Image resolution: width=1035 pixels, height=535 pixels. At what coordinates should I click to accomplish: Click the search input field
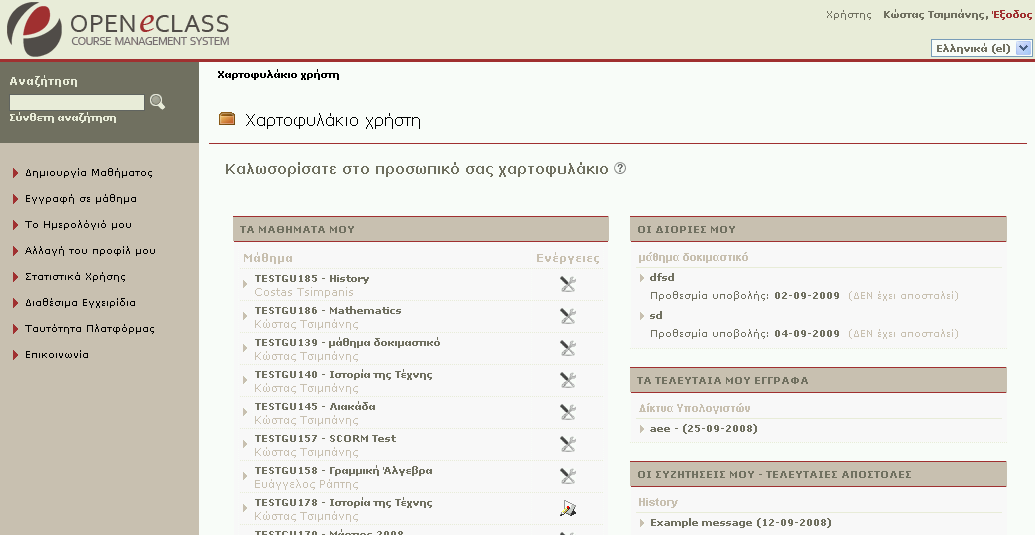click(77, 102)
